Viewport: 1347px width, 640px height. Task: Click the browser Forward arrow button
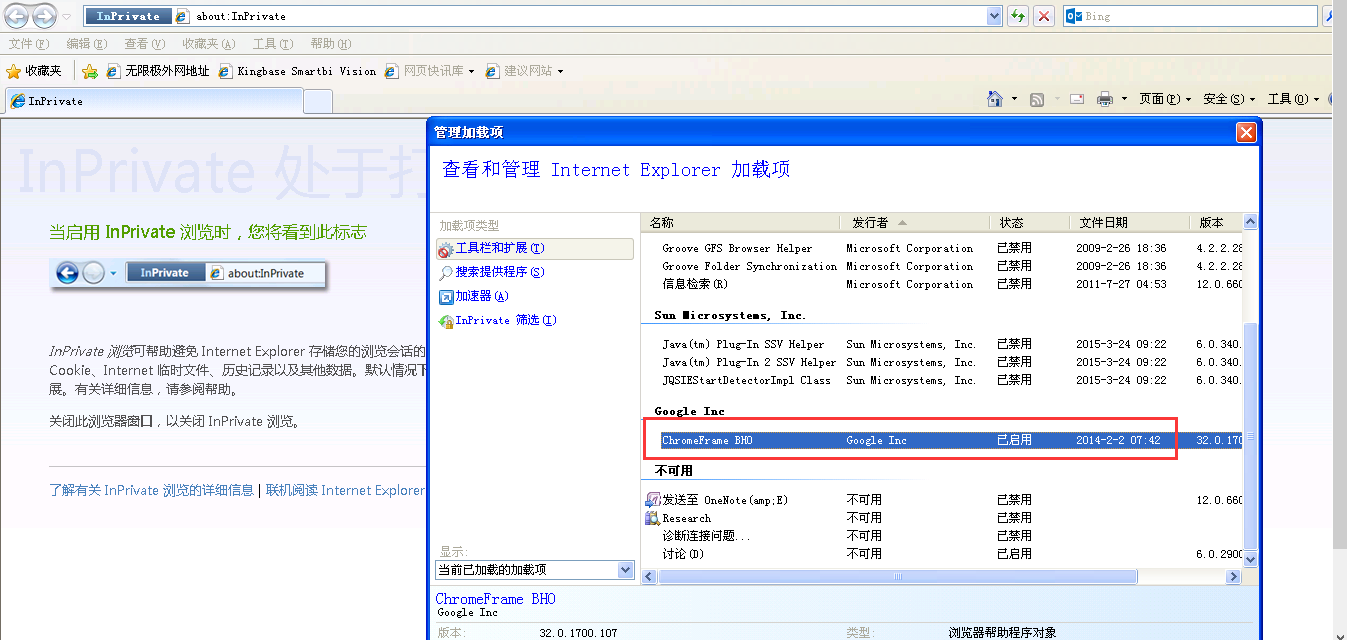[44, 16]
